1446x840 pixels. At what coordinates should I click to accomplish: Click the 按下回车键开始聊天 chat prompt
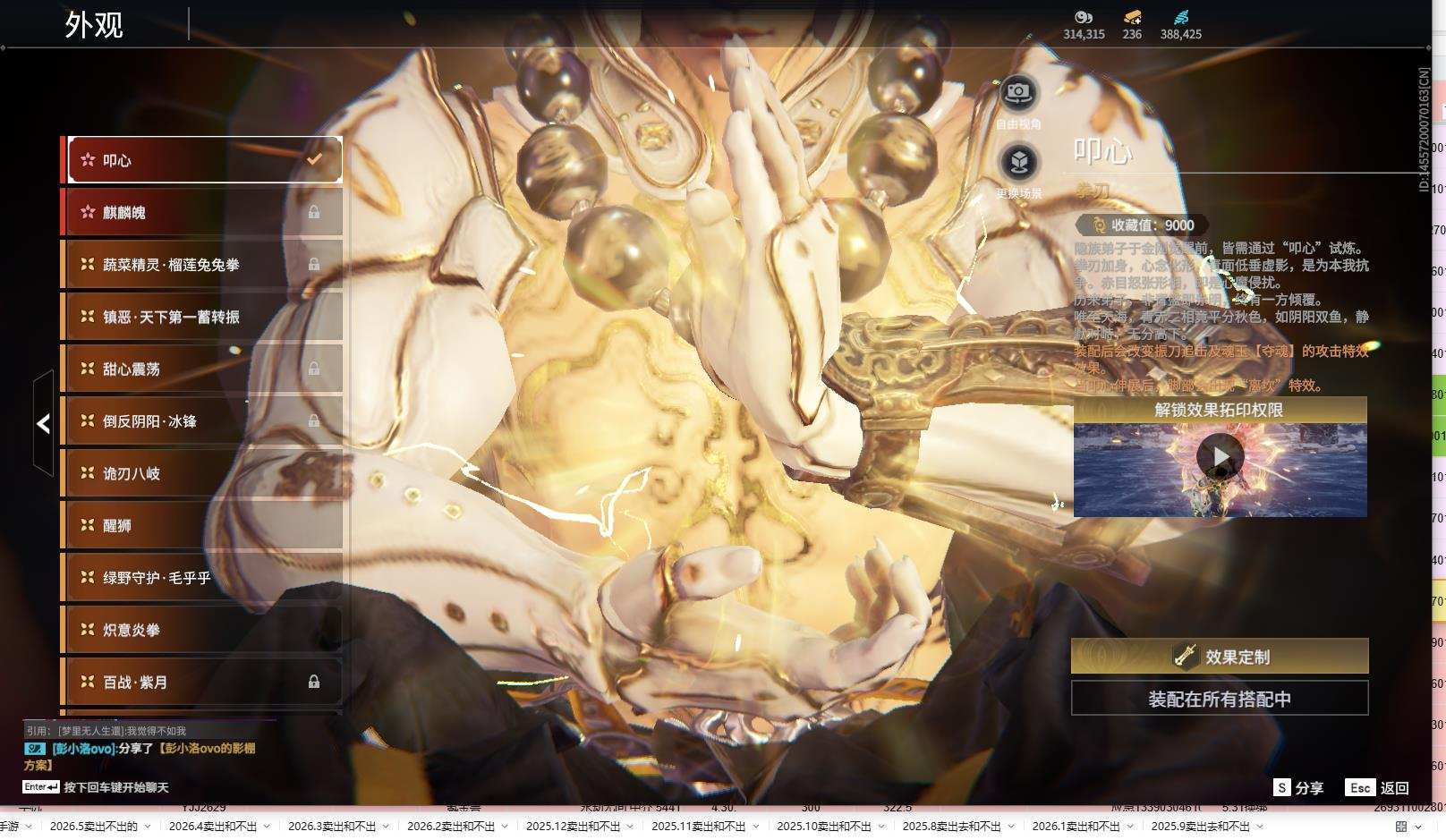point(116,787)
